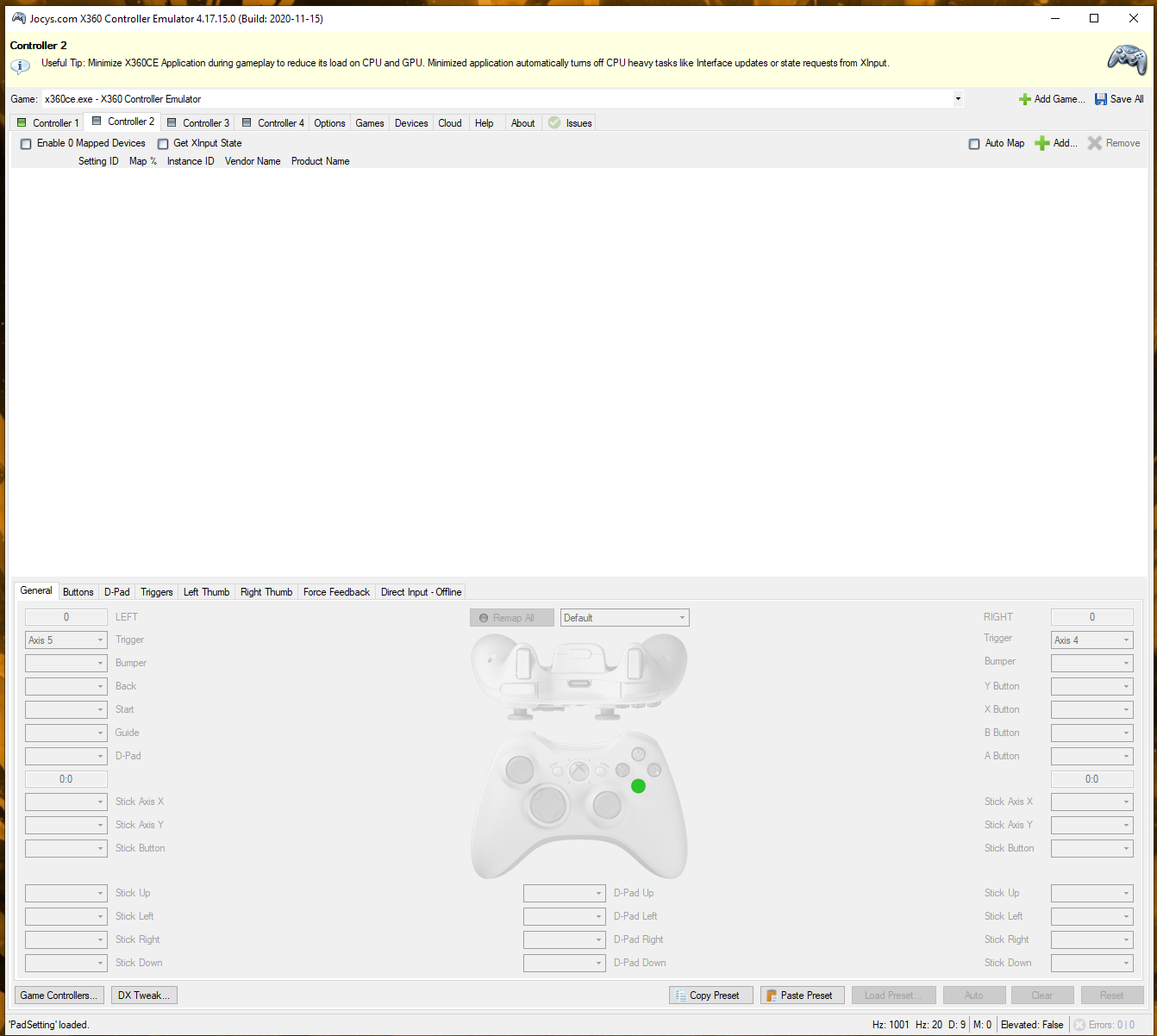The height and width of the screenshot is (1036, 1157).
Task: Click the B button on the controller image
Action: coord(654,770)
